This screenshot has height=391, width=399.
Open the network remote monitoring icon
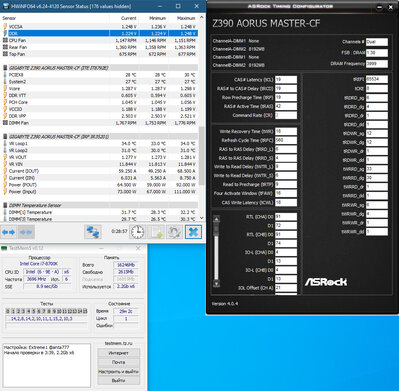[93, 232]
